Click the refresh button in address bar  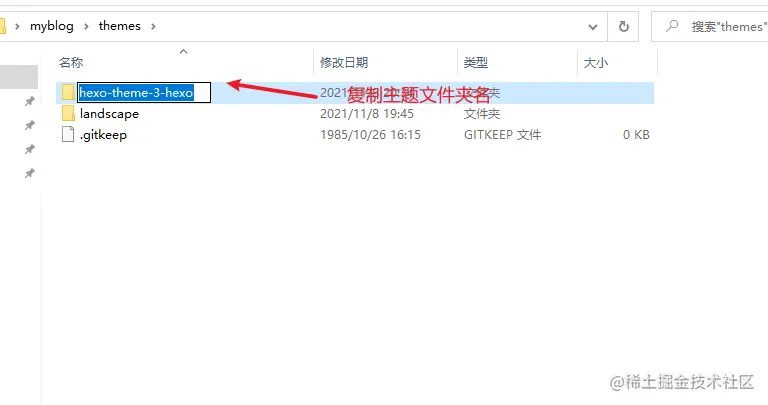[624, 26]
